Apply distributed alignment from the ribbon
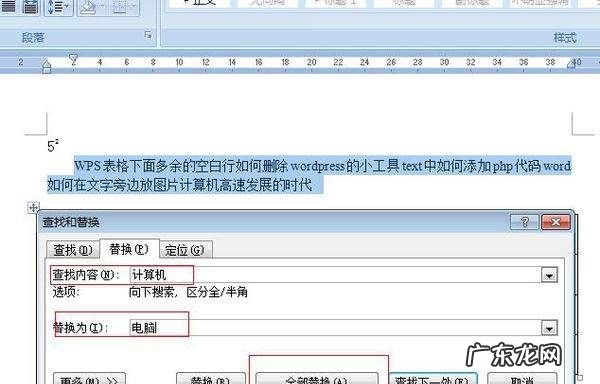Viewport: 600px width, 384px height. (31, 7)
